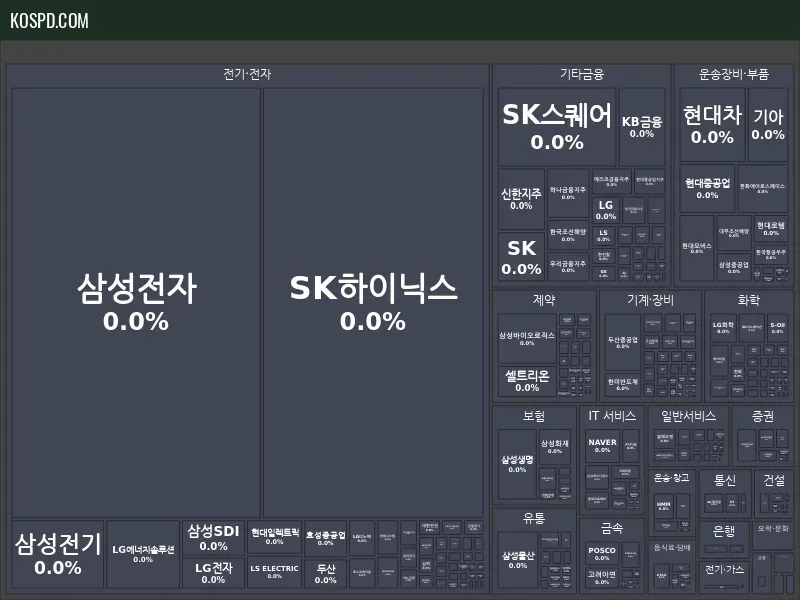
Task: Open the LS tile in 기타금융
Action: pyautogui.click(x=604, y=235)
